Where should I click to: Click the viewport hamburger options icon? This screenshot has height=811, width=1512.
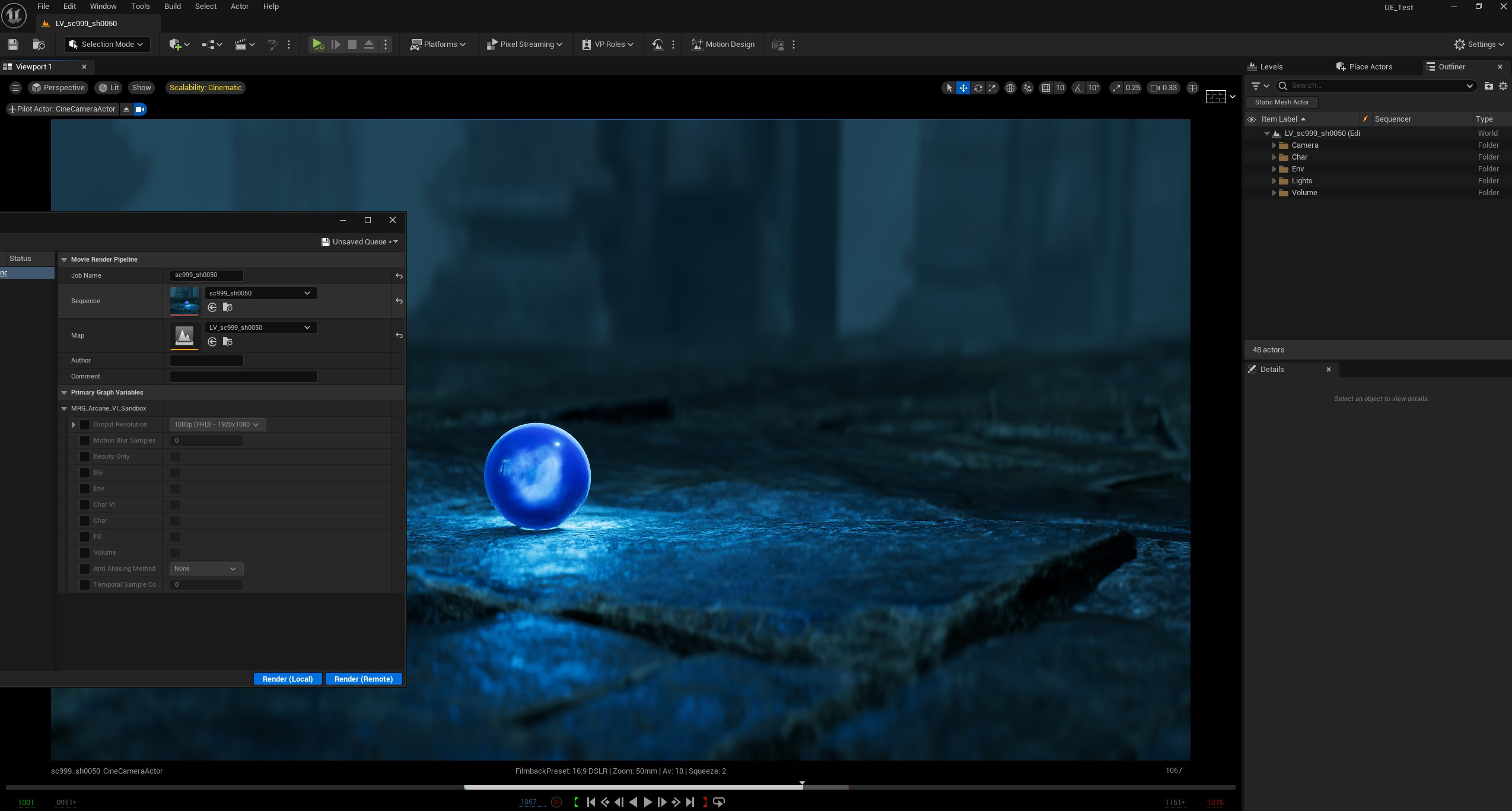point(15,88)
